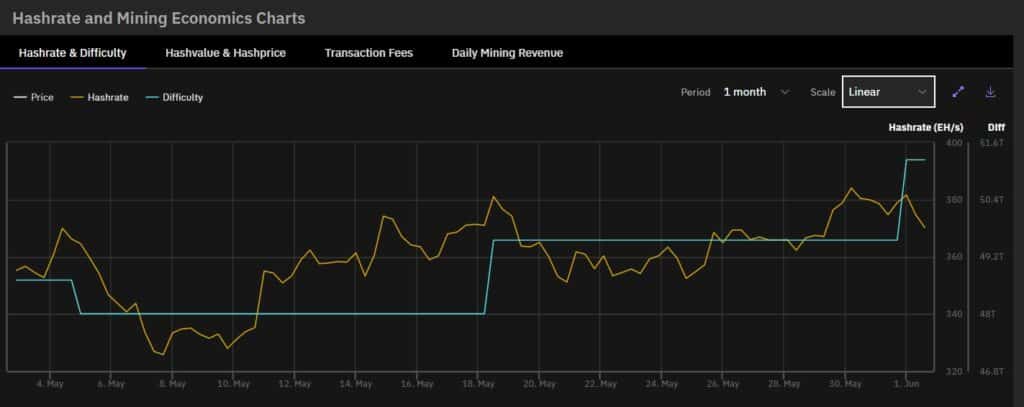This screenshot has height=407, width=1024.
Task: Click the Scale label text
Action: [823, 92]
